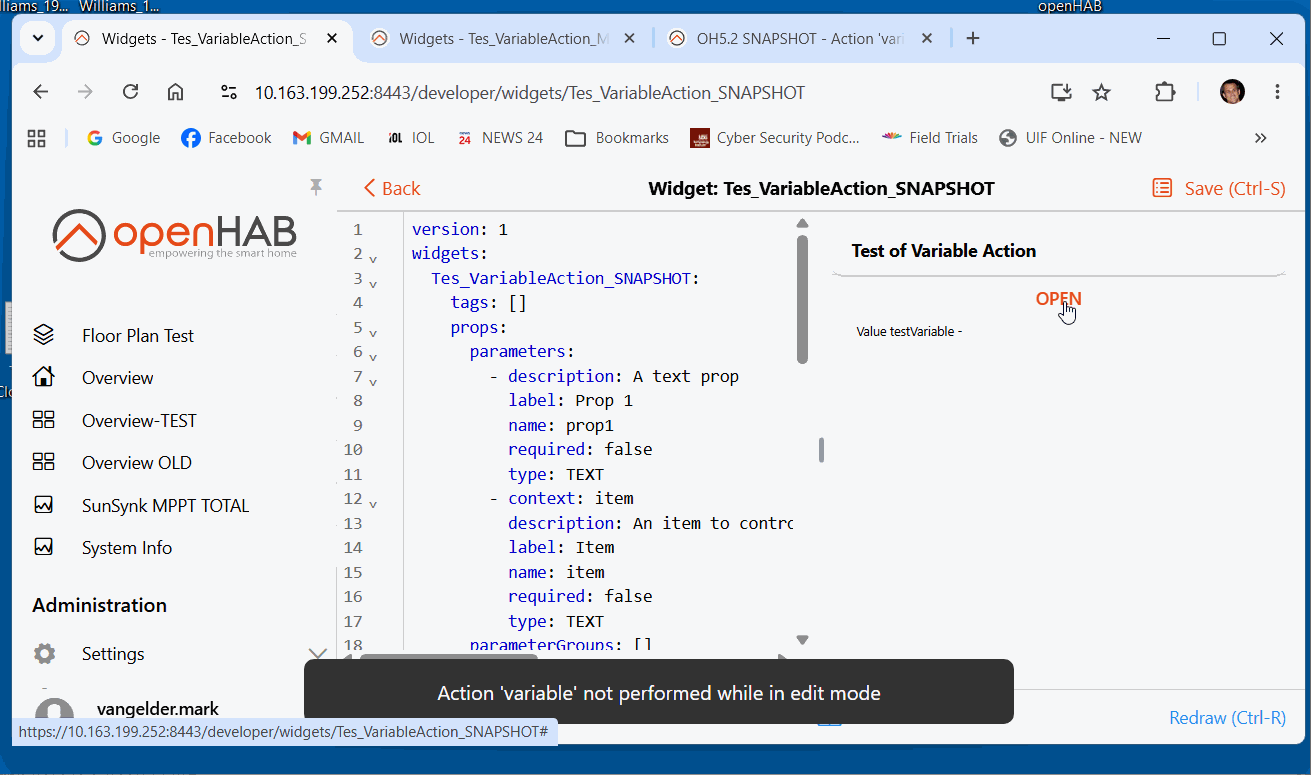1311x775 pixels.
Task: Click the code editor vertical scrollbar thumb
Action: [802, 299]
